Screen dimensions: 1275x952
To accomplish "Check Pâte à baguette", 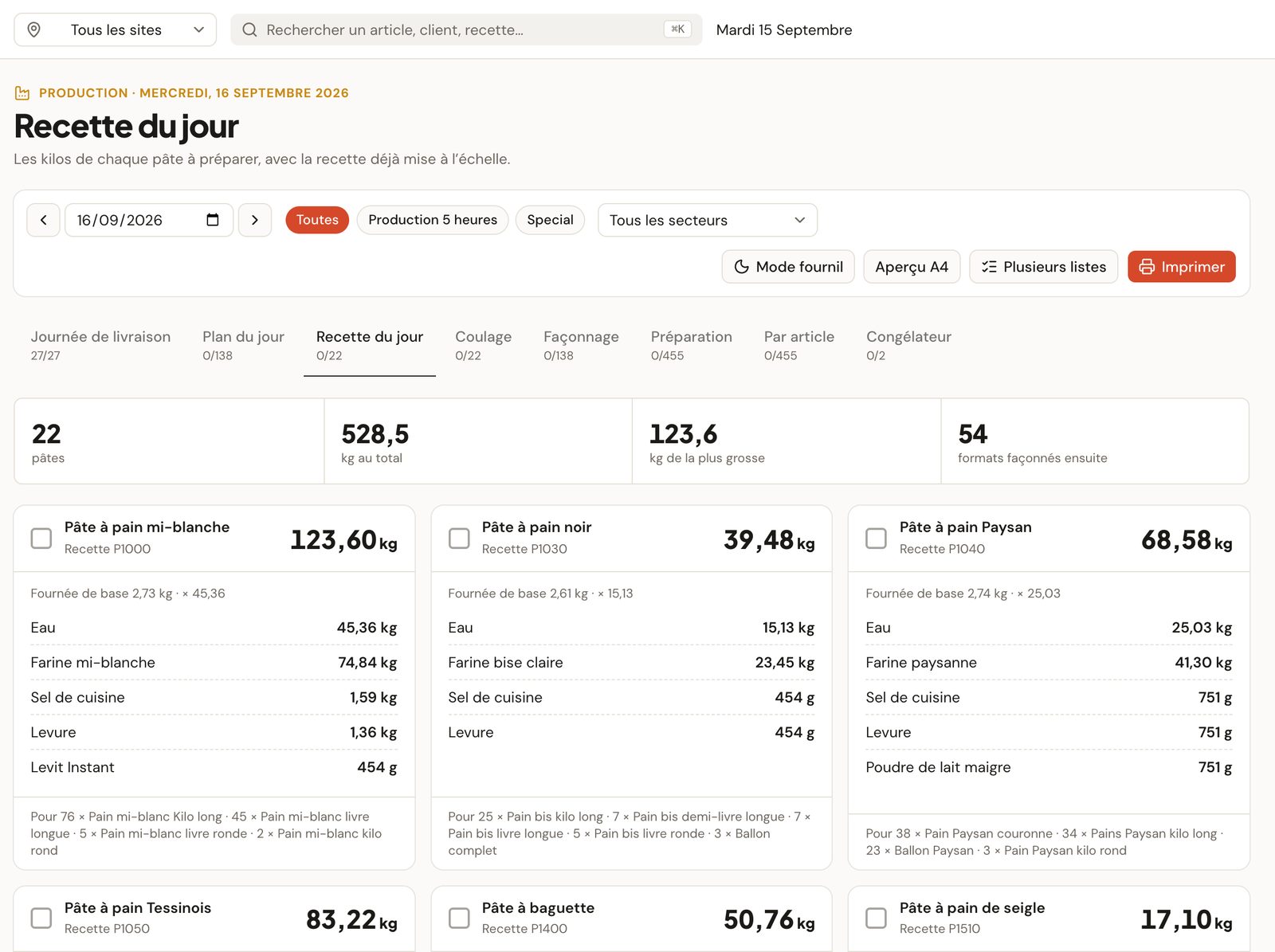I will coord(459,919).
